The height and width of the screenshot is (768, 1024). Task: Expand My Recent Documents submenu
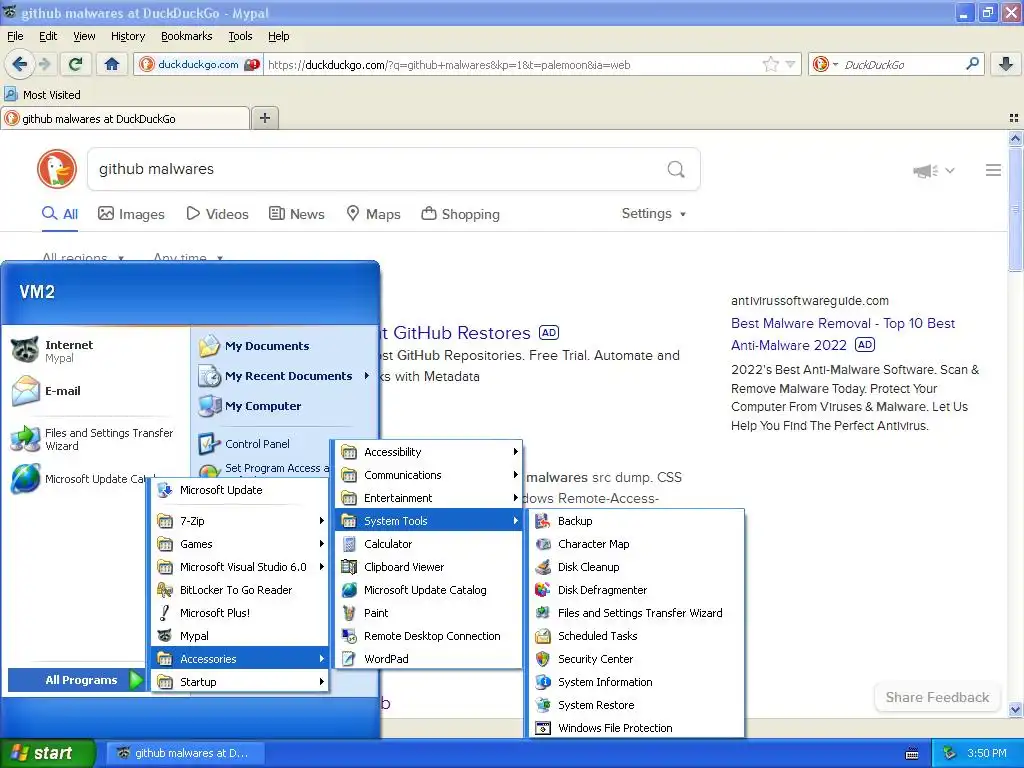tap(284, 376)
